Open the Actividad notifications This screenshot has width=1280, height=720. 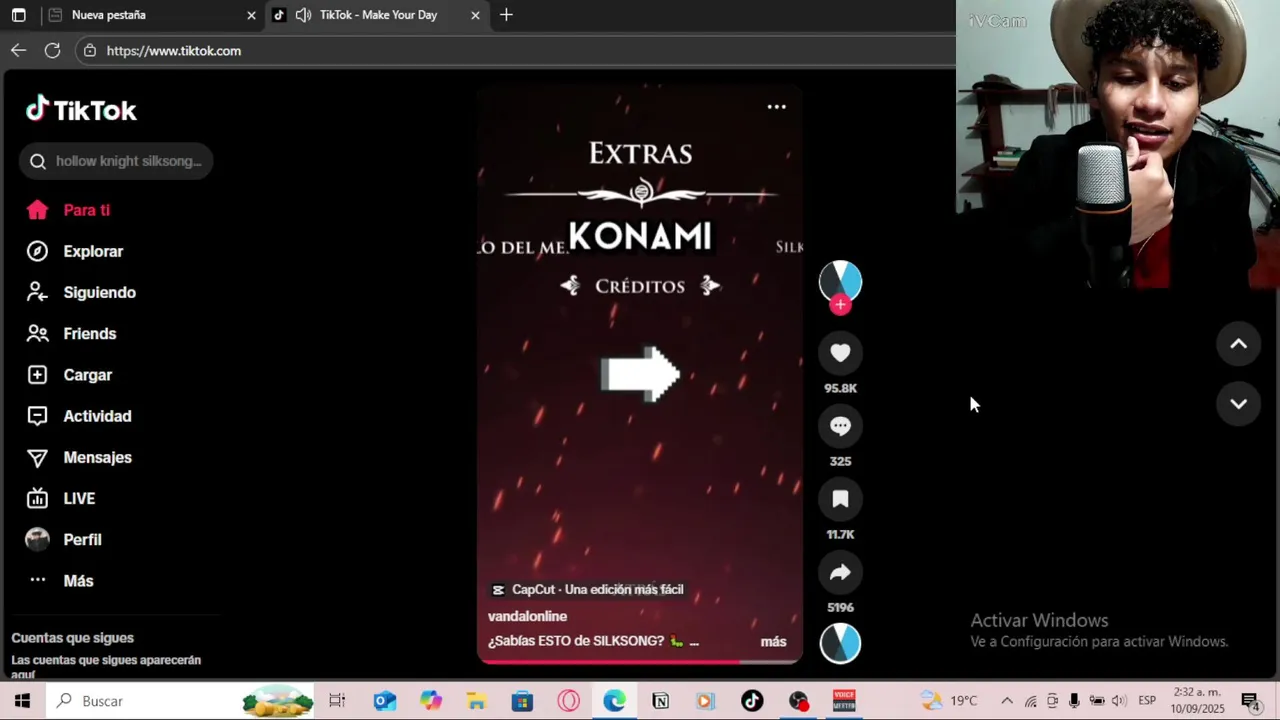tap(97, 416)
